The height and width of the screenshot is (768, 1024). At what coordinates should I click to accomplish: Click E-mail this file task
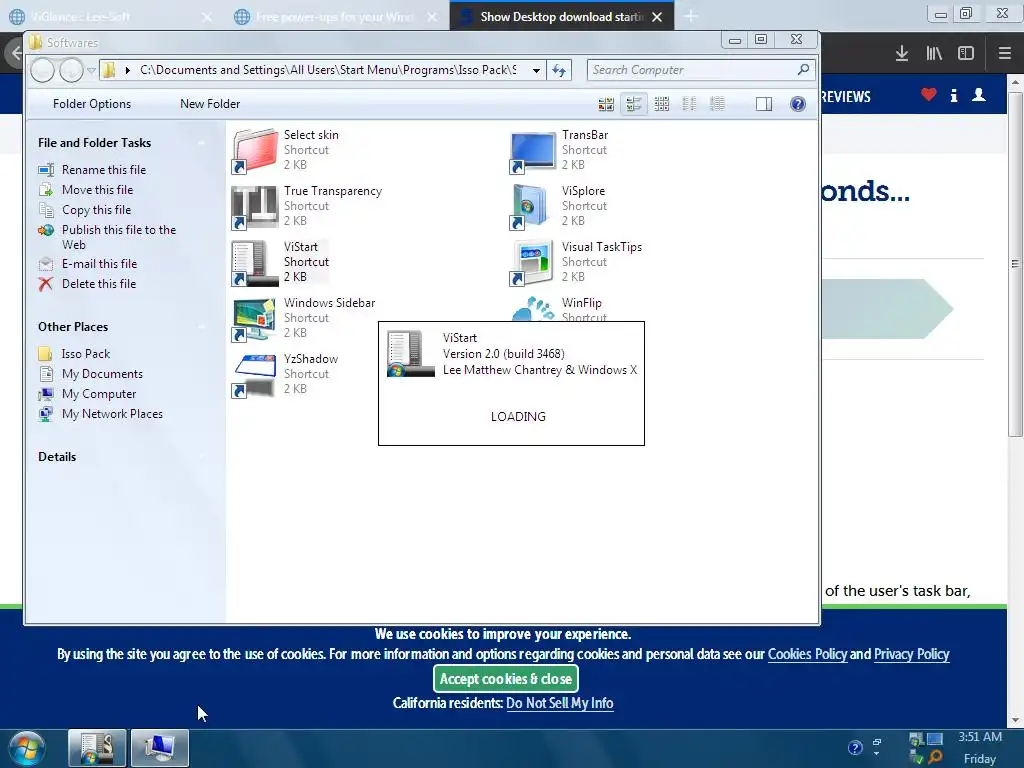[99, 264]
